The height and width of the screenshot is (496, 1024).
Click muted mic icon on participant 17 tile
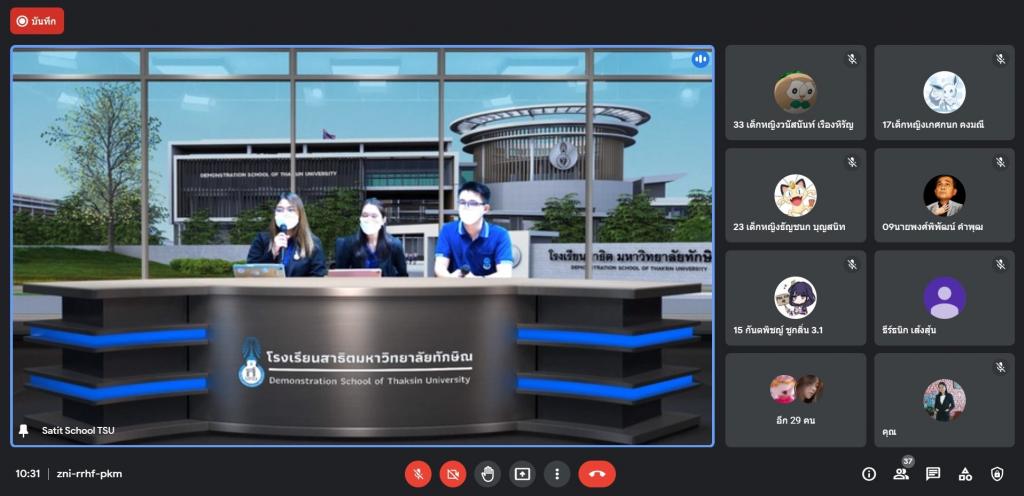(x=1000, y=59)
